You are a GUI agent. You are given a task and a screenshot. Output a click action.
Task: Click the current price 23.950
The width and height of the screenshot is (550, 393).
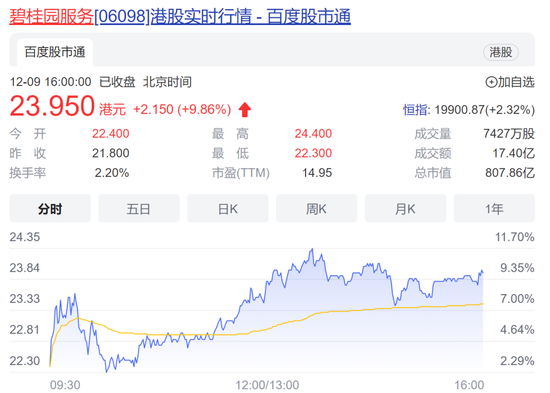tap(52, 106)
